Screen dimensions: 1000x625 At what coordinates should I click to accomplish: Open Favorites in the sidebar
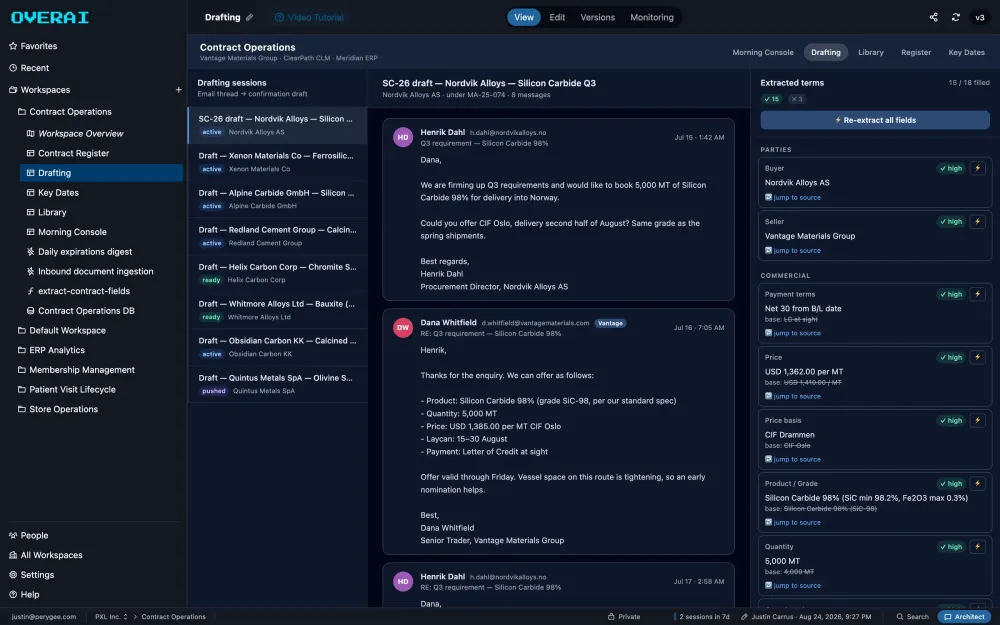[33, 46]
